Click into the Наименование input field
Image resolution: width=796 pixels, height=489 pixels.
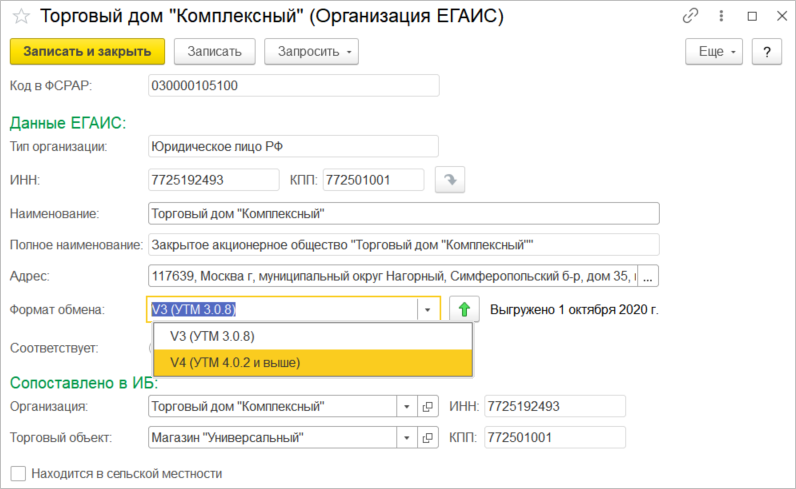403,213
